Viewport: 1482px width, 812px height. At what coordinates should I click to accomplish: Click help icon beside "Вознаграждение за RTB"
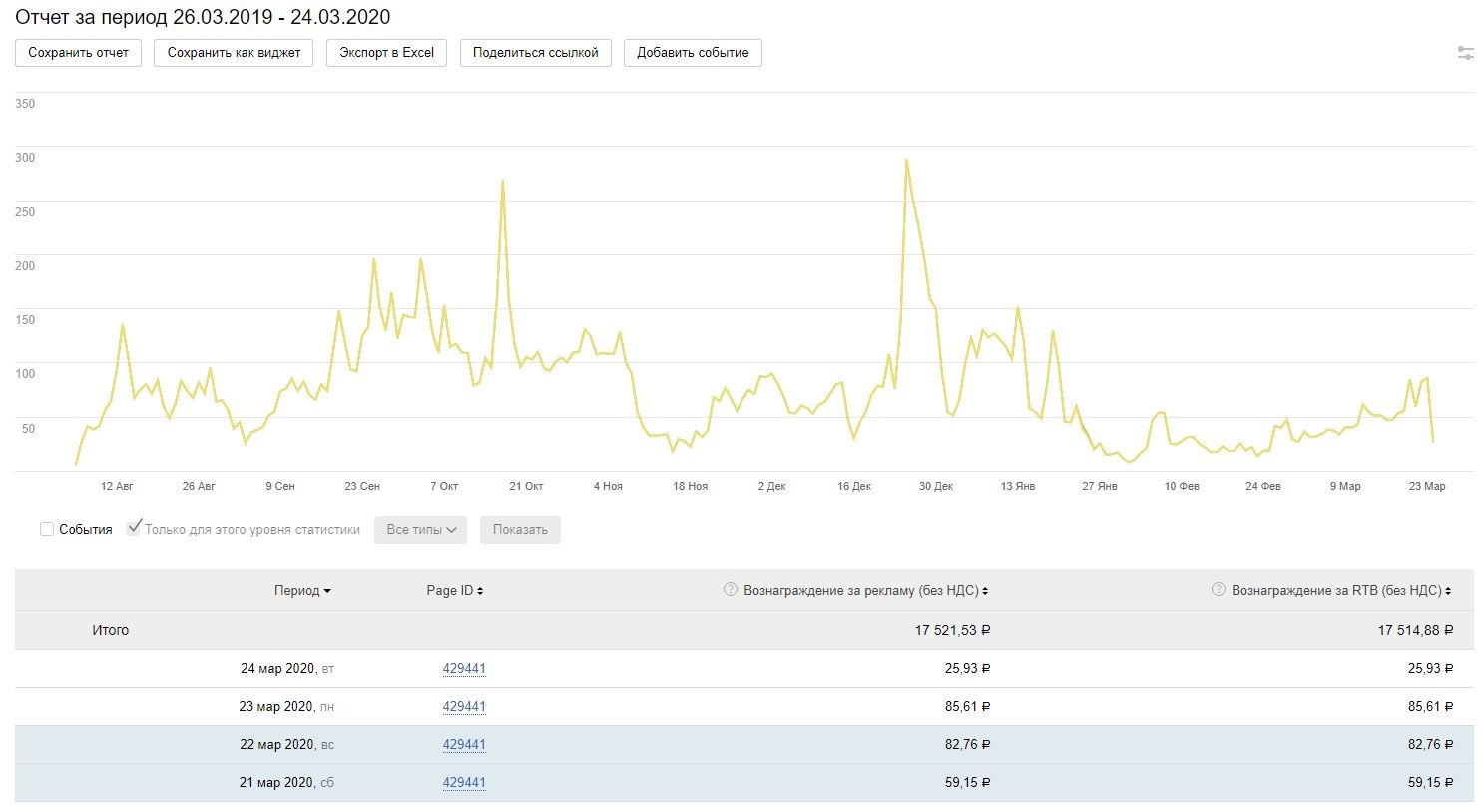point(1218,590)
